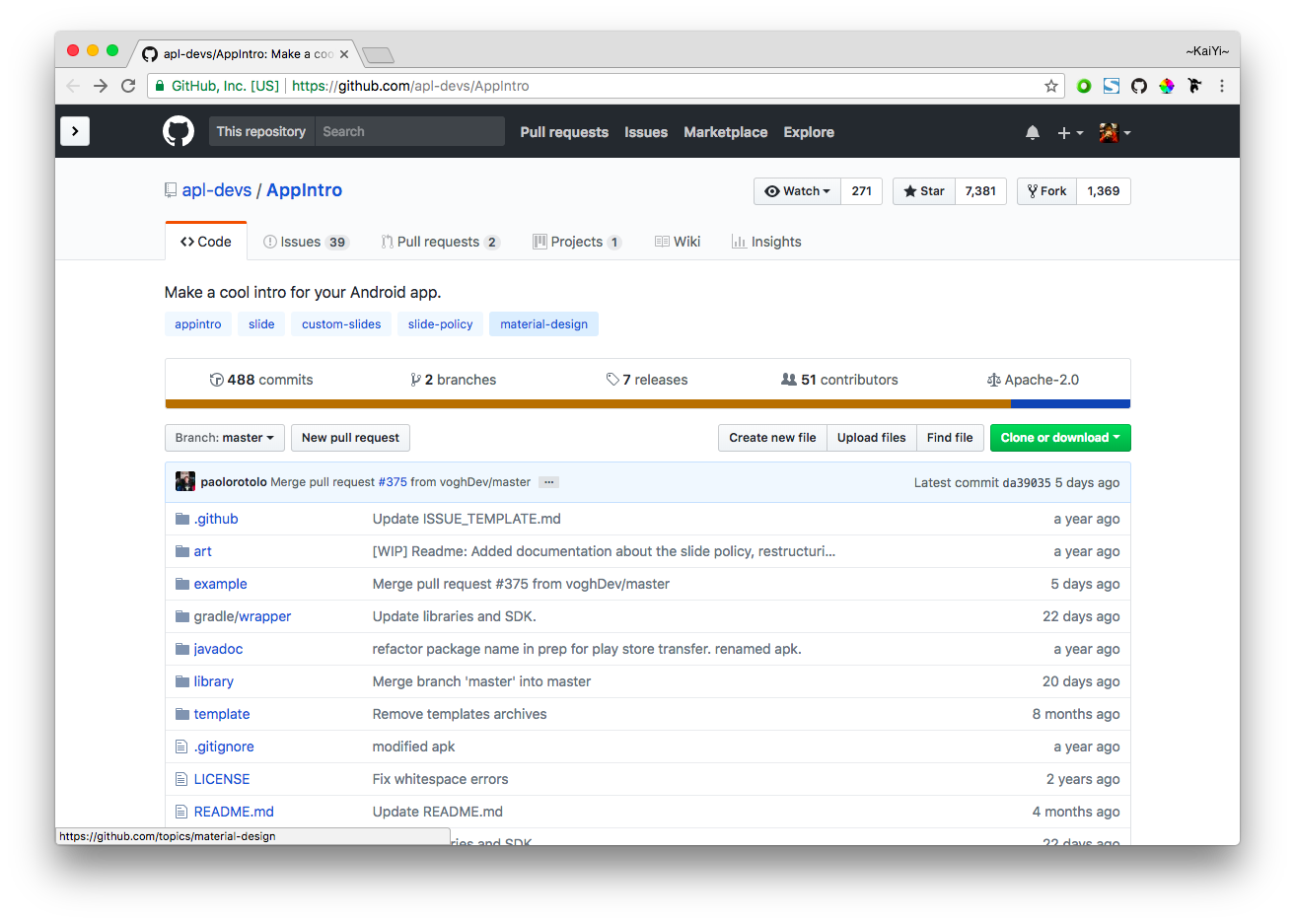Click the blue S browser extension icon
1295x924 pixels.
click(1112, 86)
